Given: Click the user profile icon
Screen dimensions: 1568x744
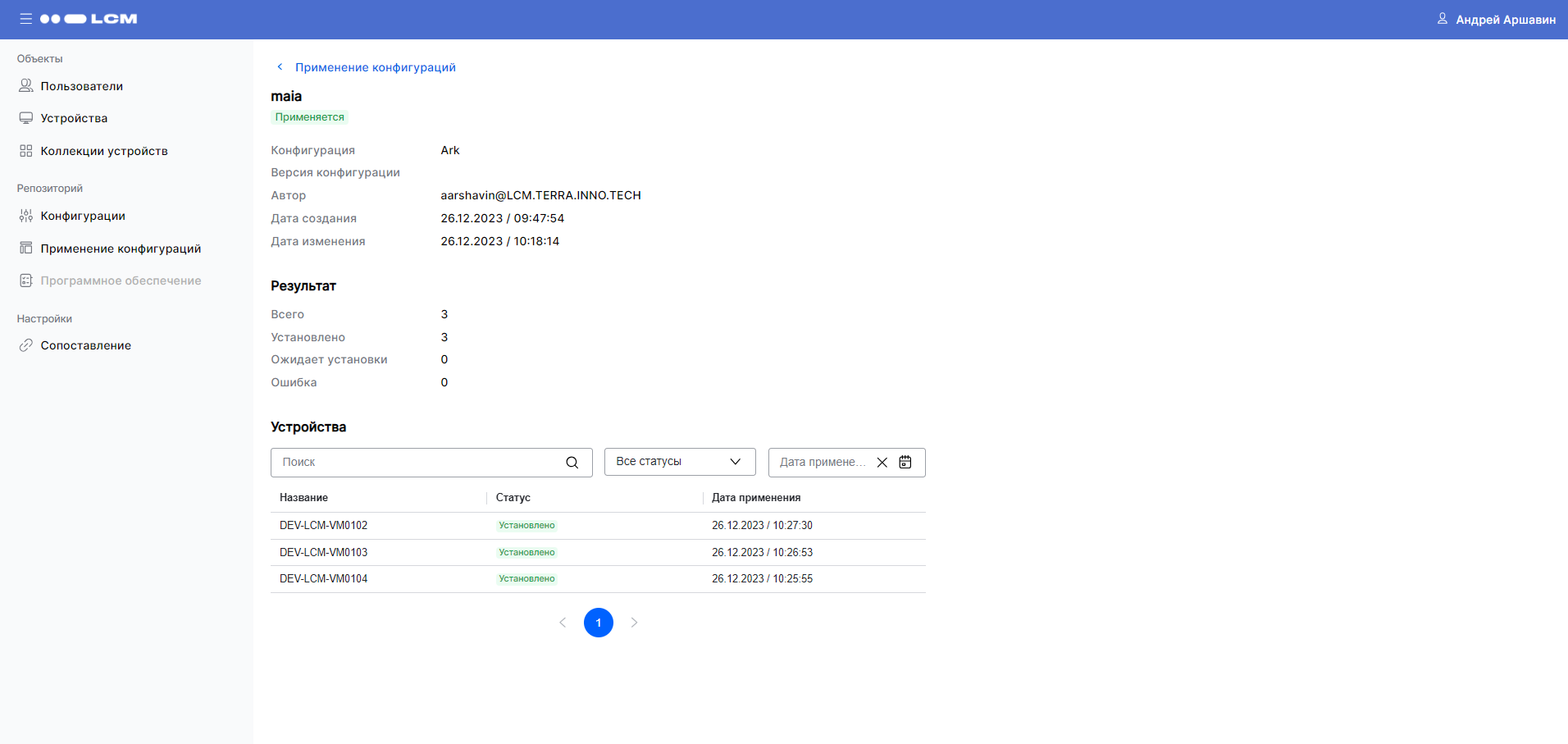Looking at the screenshot, I should click(1442, 19).
